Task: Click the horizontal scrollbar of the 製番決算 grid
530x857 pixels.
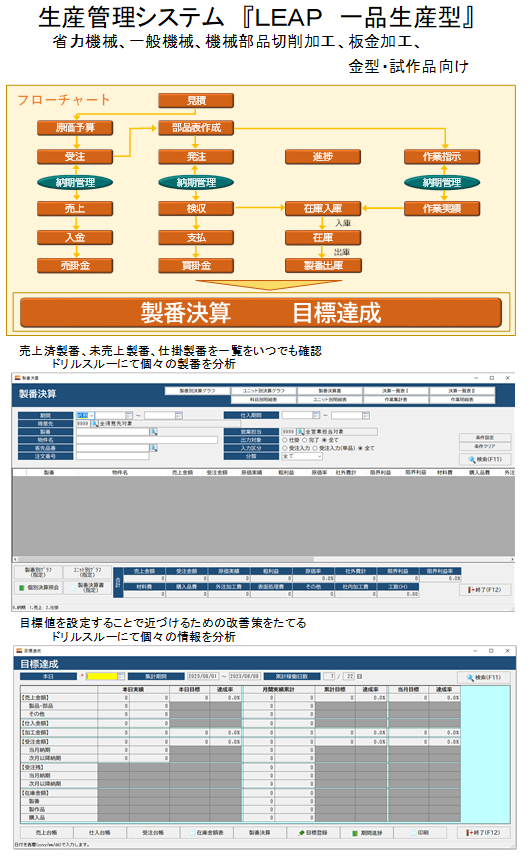Action: 263,560
